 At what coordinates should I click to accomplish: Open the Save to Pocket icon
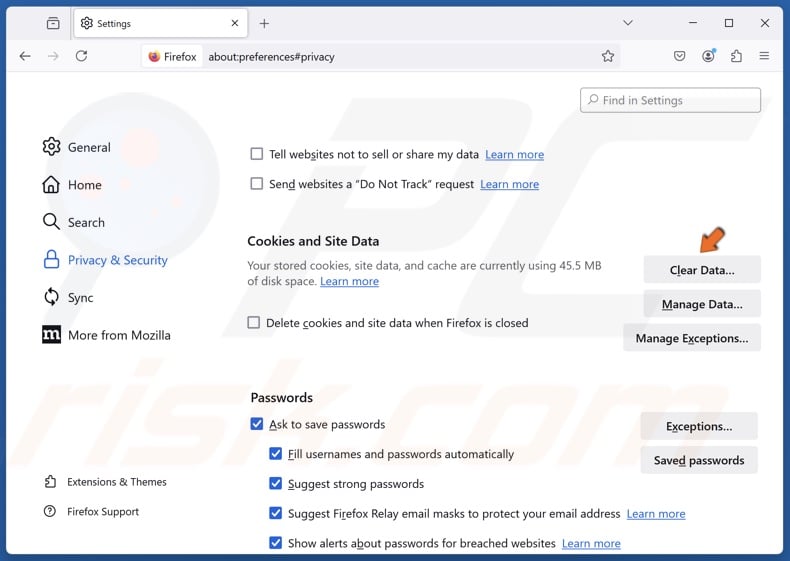pos(680,57)
